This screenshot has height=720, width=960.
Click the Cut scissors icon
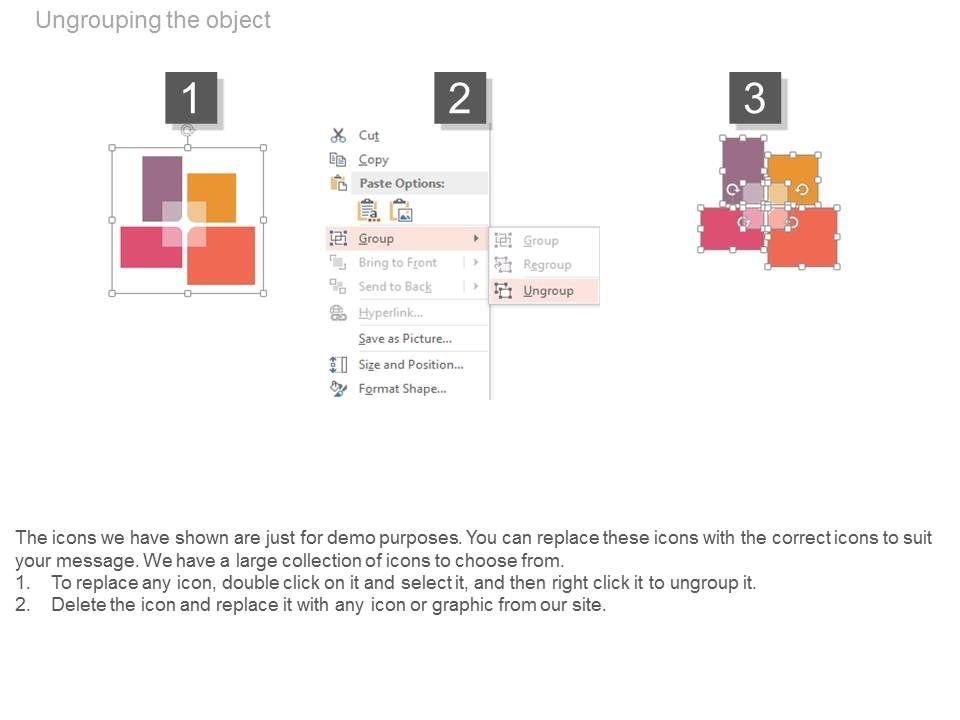[x=338, y=135]
